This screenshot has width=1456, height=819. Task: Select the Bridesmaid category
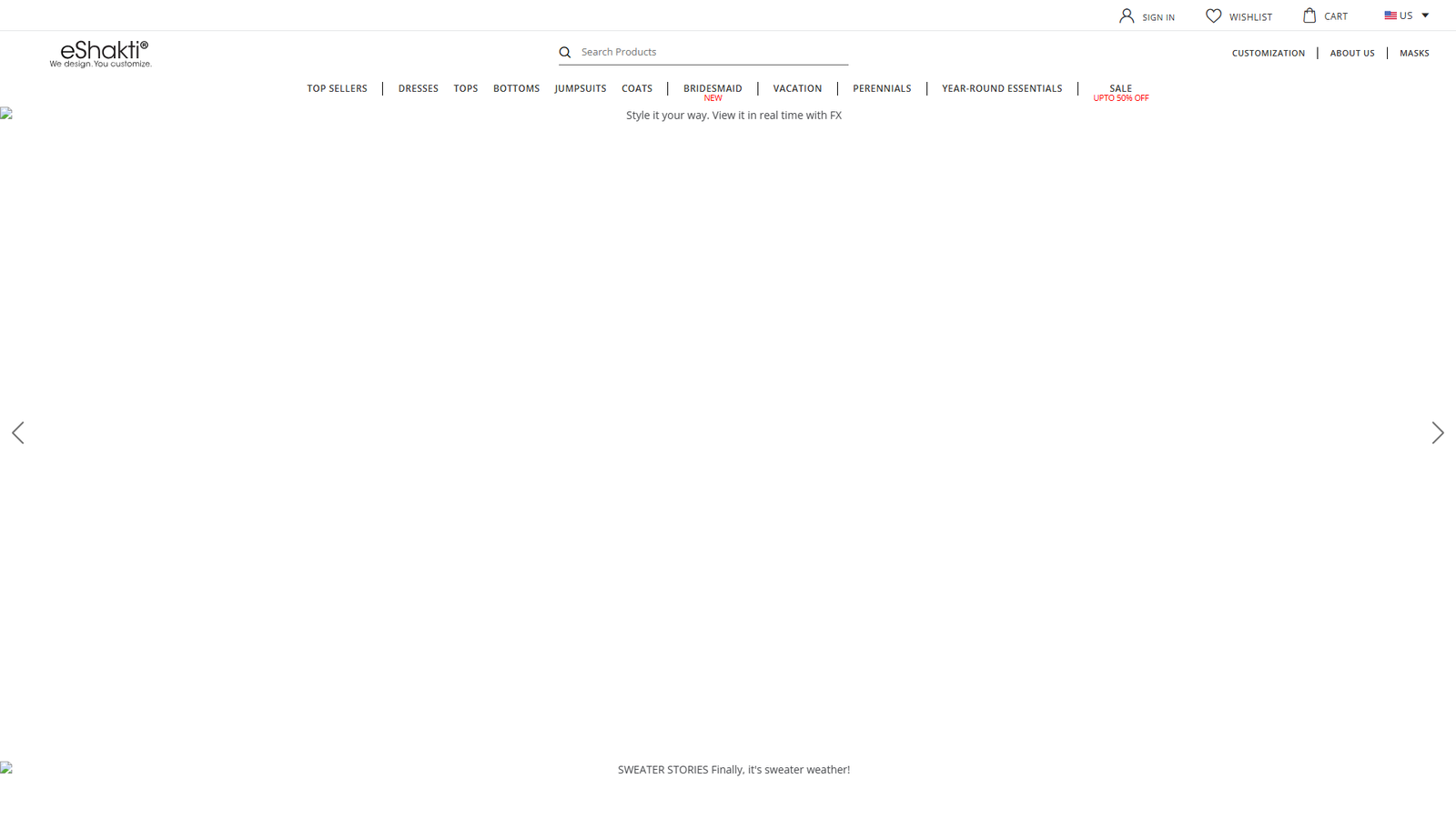(713, 88)
